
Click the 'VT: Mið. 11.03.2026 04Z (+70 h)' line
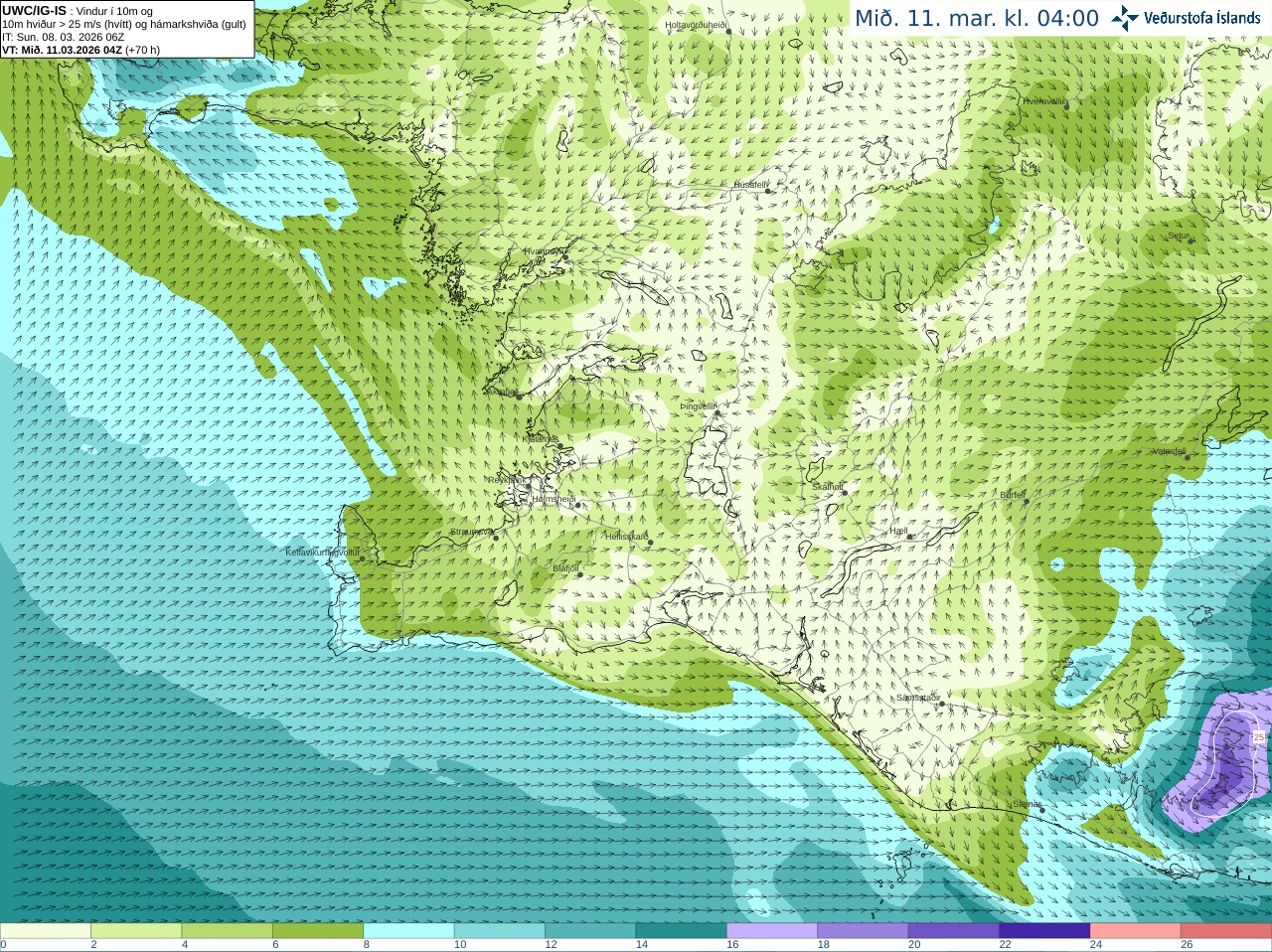pyautogui.click(x=81, y=50)
